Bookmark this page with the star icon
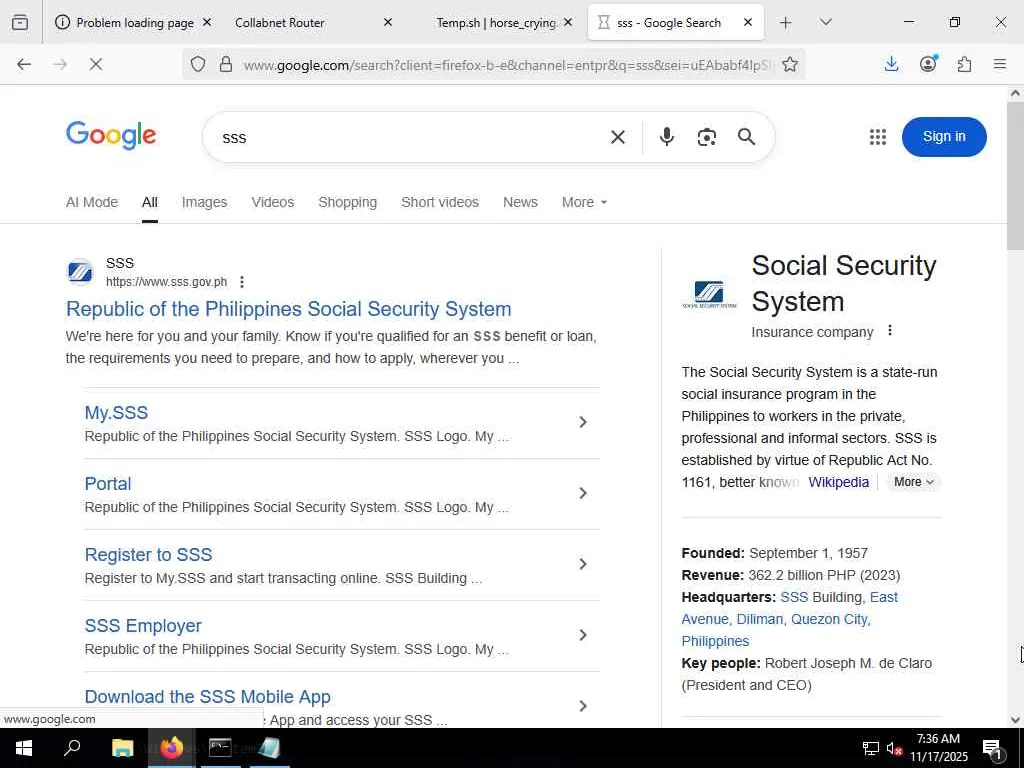The image size is (1024, 768). (790, 65)
